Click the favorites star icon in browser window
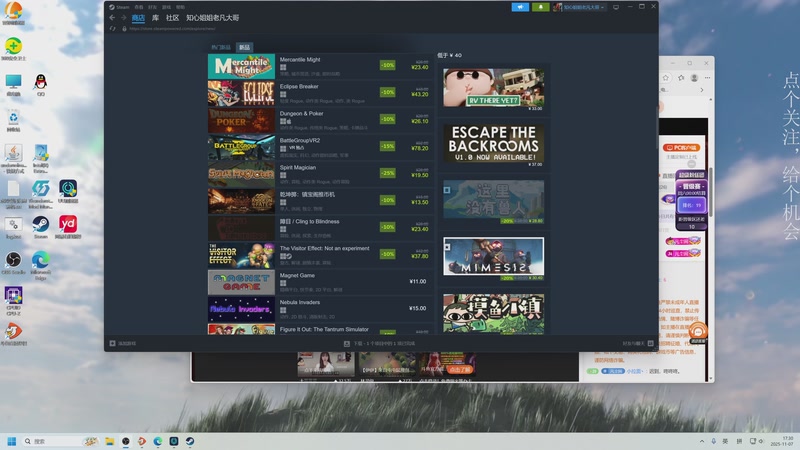 point(666,78)
